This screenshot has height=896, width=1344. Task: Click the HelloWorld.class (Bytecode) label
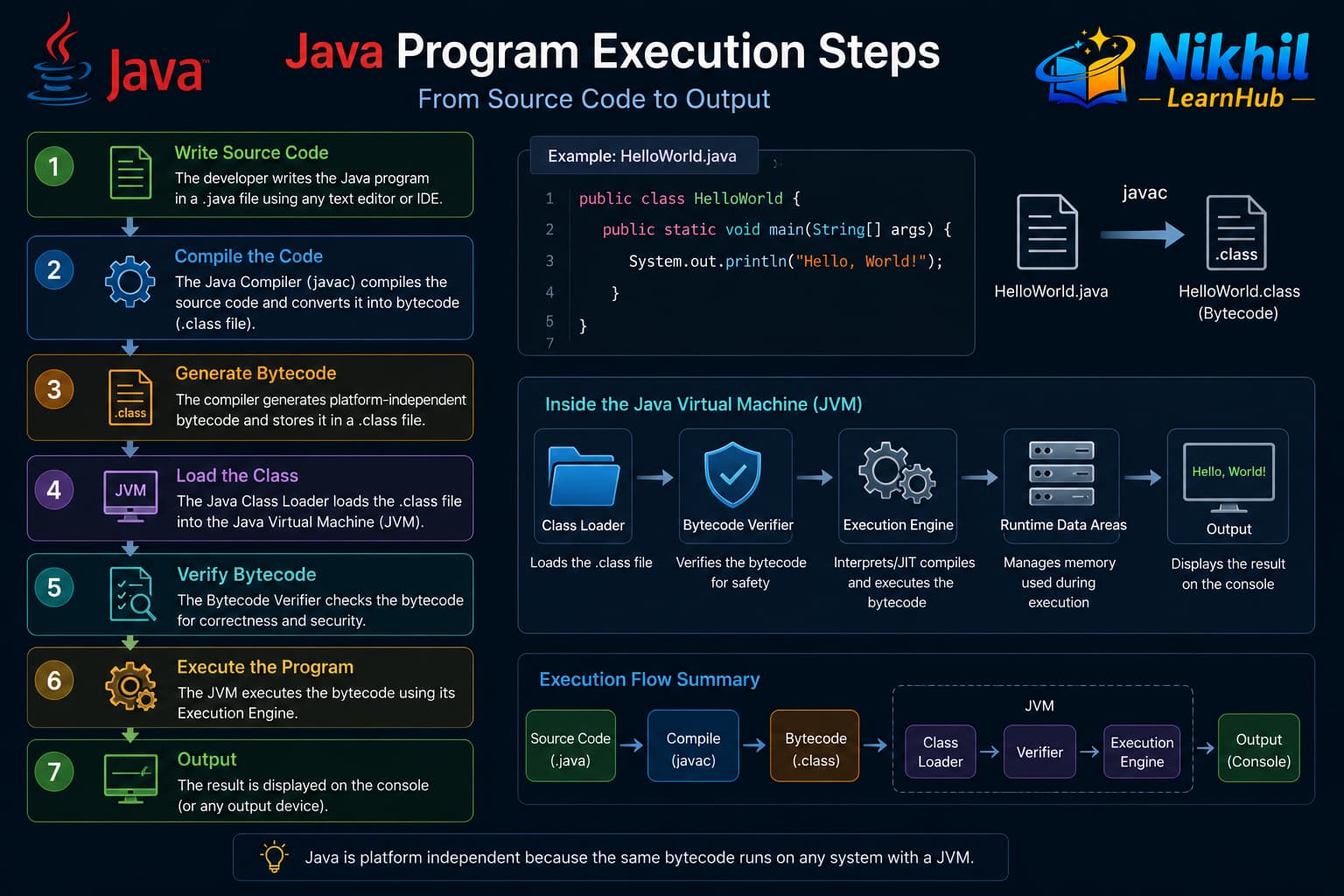pos(1239,302)
